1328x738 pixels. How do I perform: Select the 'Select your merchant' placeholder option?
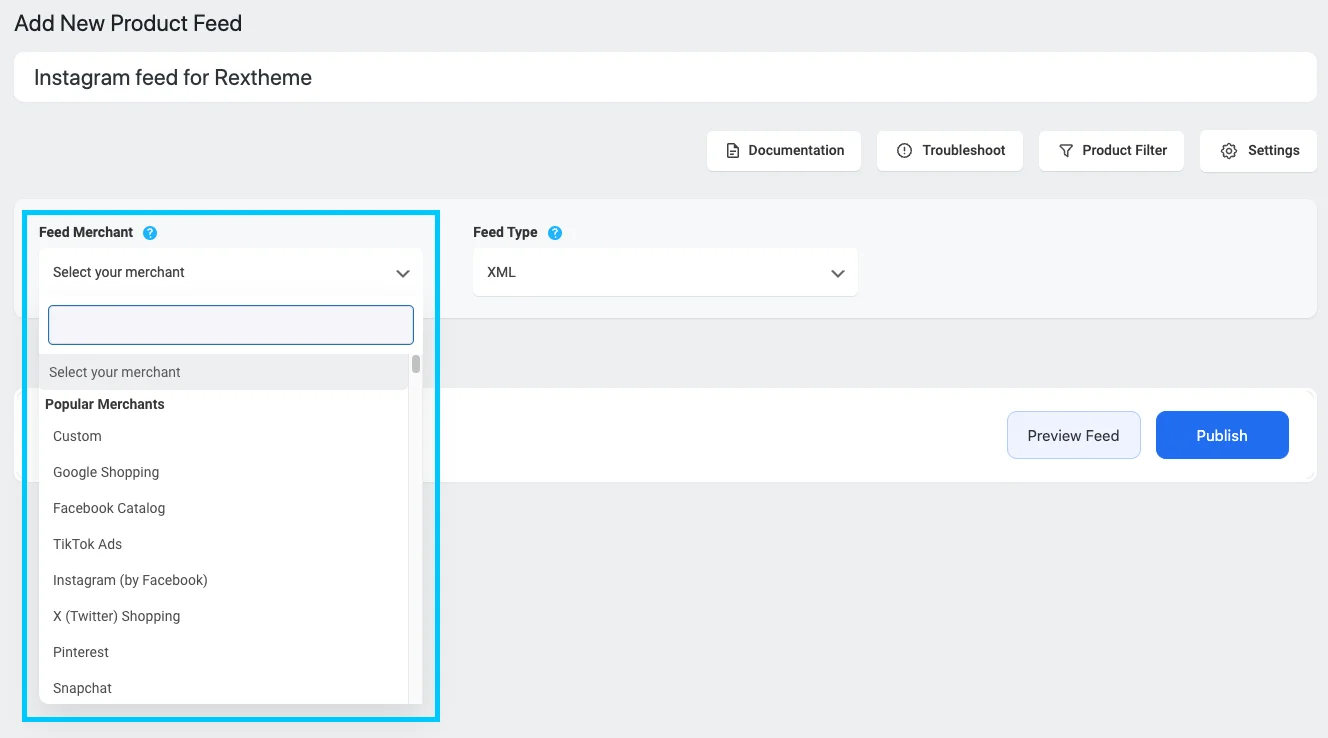click(x=223, y=372)
